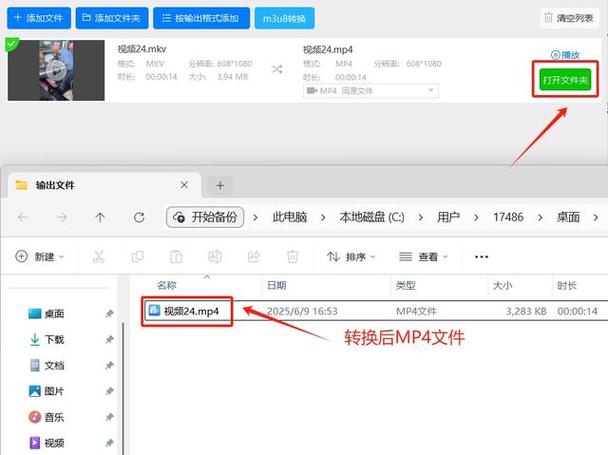Unpin 视频 using its pin icon
This screenshot has width=608, height=455.
coord(109,443)
